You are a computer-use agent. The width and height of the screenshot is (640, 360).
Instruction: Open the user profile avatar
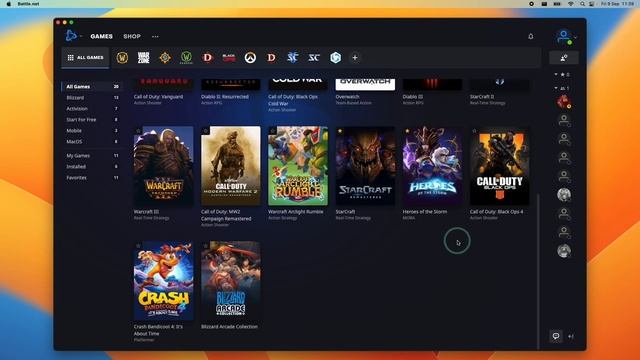pos(564,36)
